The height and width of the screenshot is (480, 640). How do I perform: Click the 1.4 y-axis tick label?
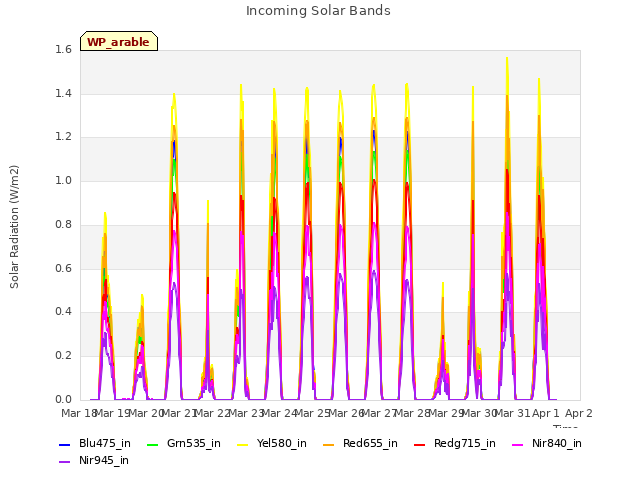tap(63, 93)
